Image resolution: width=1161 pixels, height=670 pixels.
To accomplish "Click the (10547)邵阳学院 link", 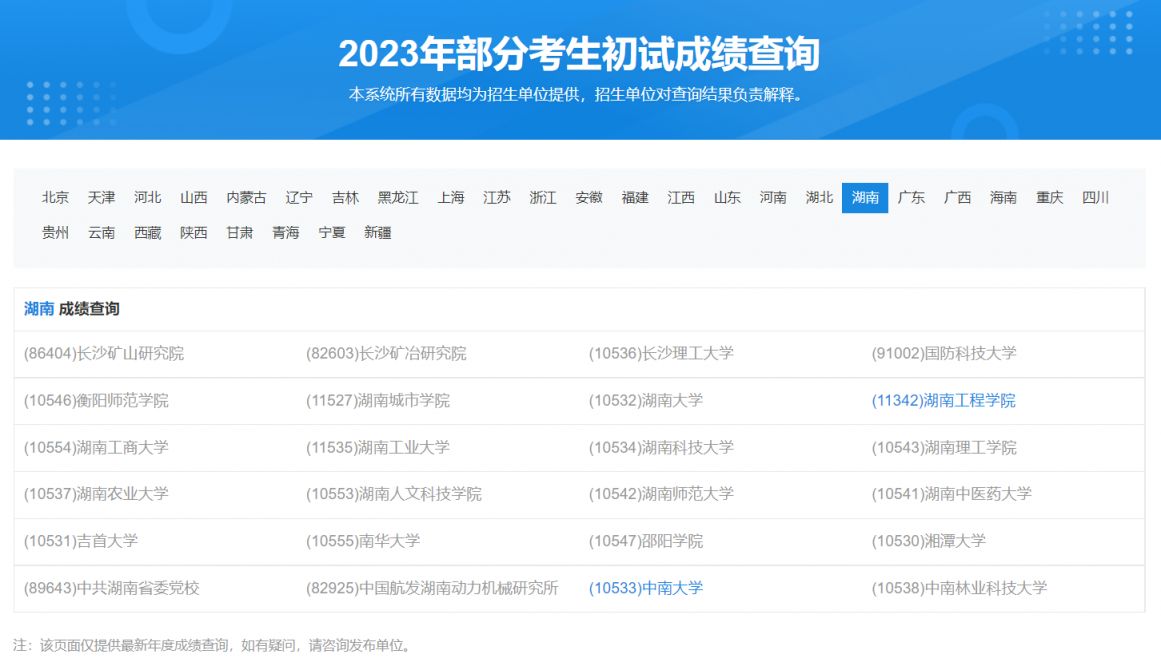I will pos(646,541).
